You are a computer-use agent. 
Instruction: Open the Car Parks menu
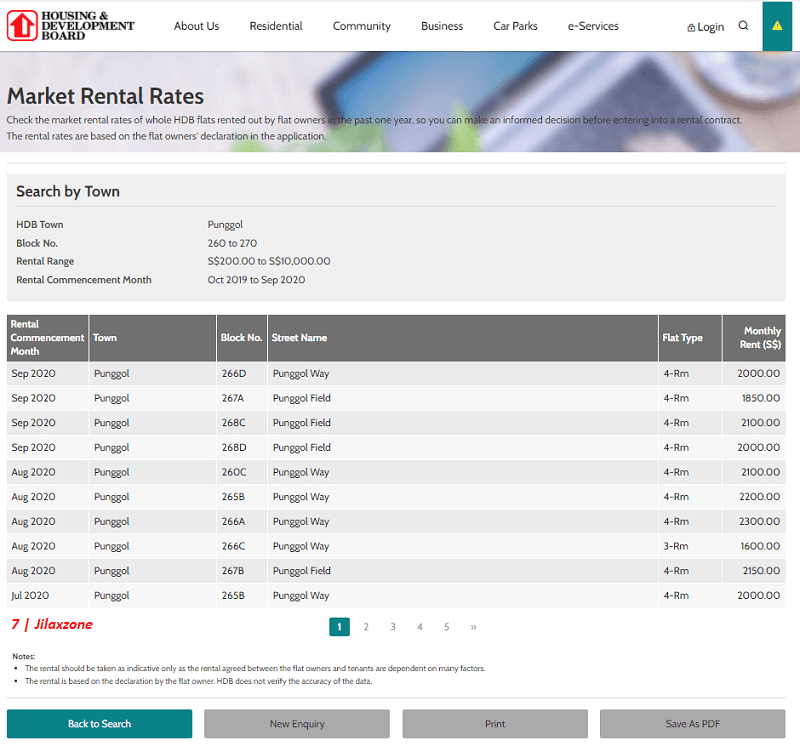(515, 26)
